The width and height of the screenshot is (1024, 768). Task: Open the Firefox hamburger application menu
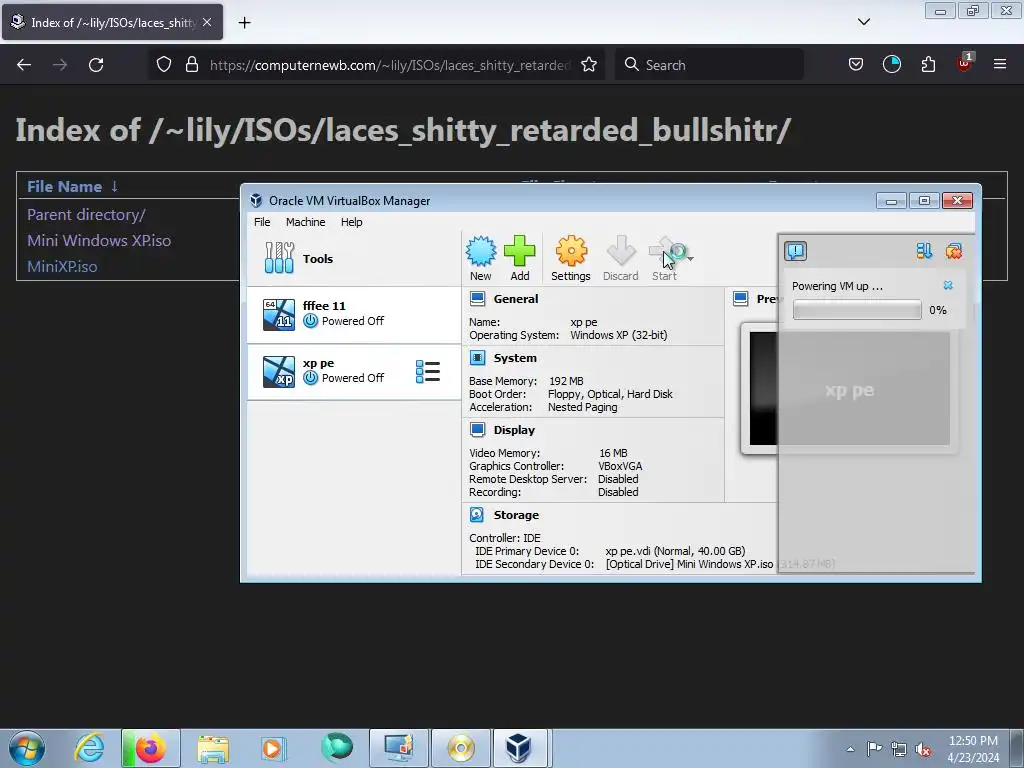(x=1000, y=65)
